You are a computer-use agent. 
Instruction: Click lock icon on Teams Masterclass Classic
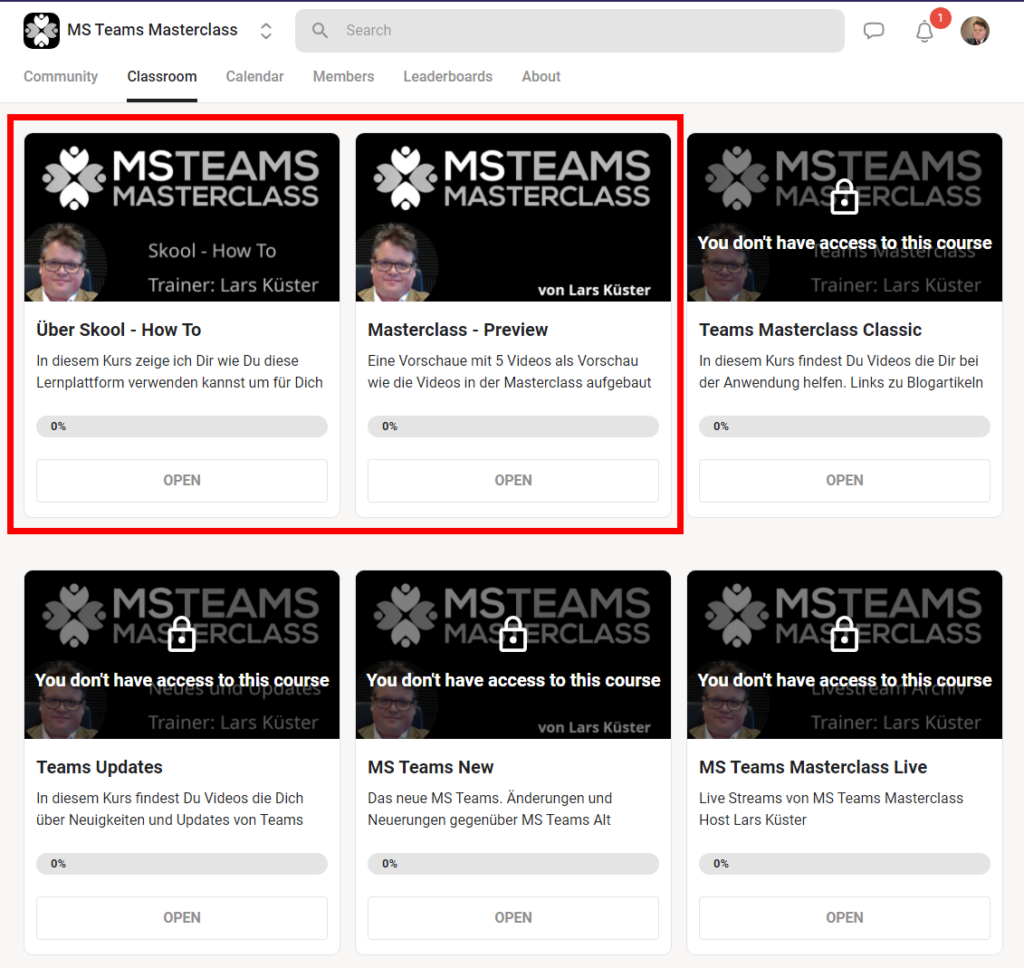pos(844,197)
